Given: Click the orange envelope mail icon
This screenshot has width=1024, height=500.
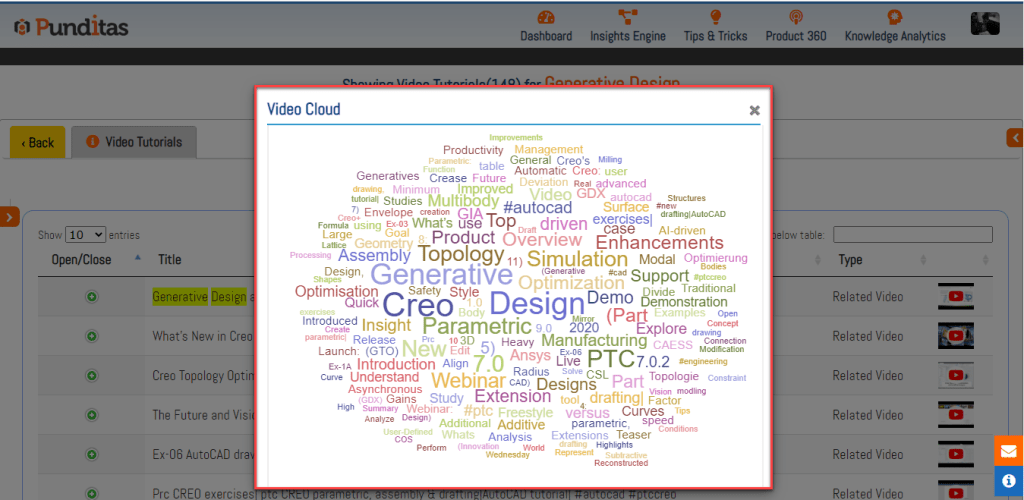Looking at the screenshot, I should point(1008,450).
